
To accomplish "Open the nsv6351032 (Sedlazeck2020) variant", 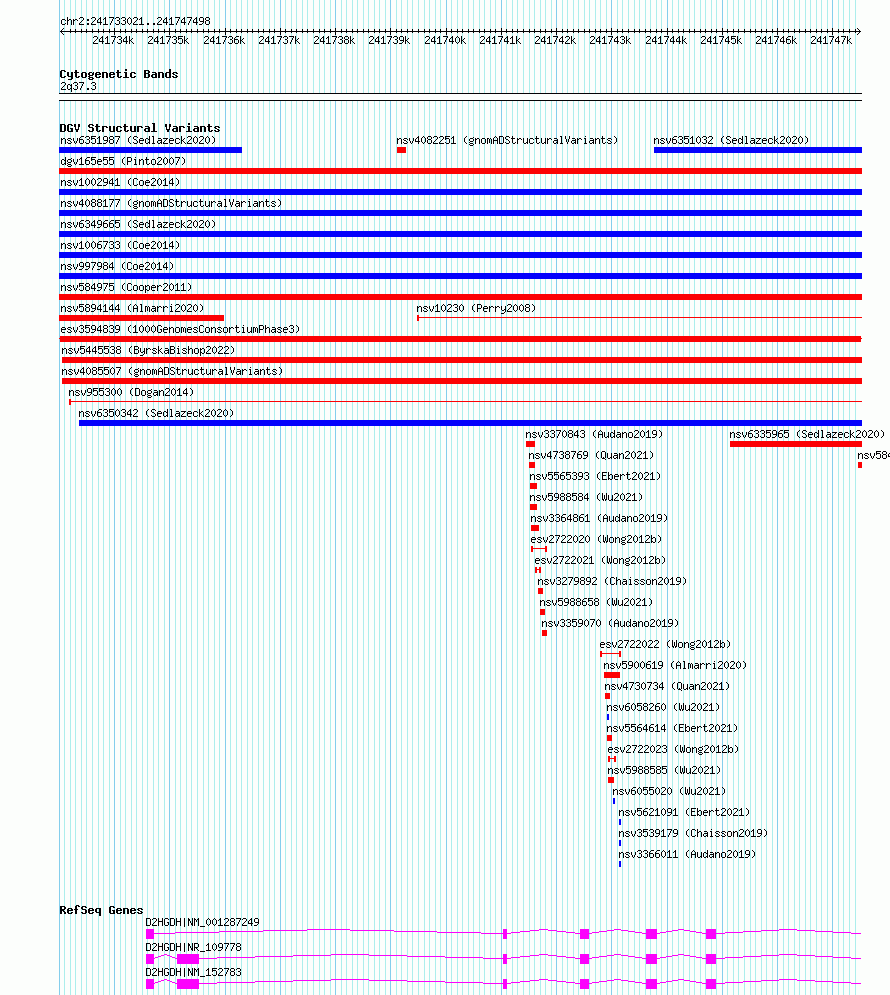I will tap(731, 140).
